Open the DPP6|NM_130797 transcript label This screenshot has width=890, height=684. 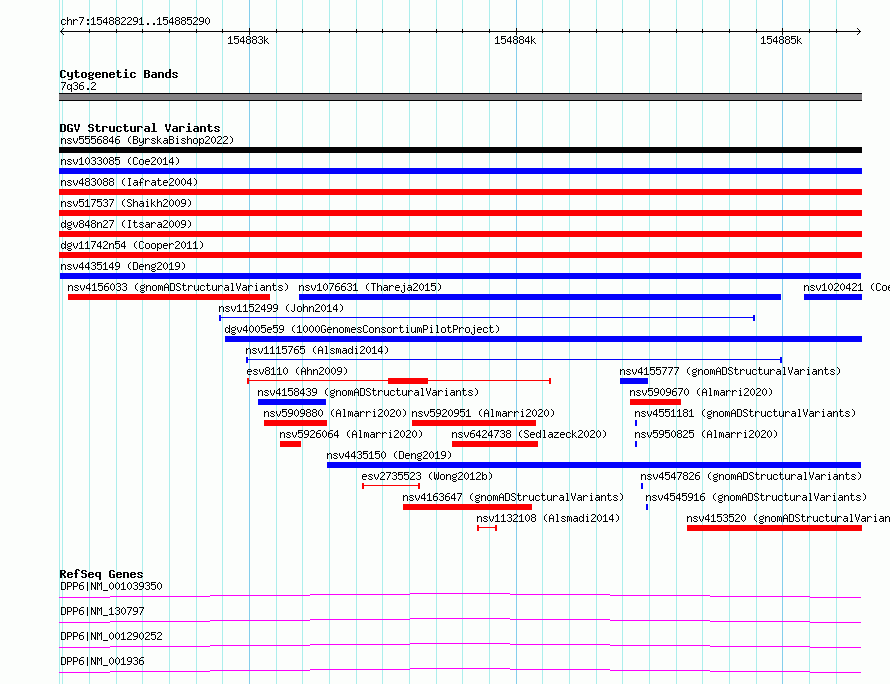102,611
